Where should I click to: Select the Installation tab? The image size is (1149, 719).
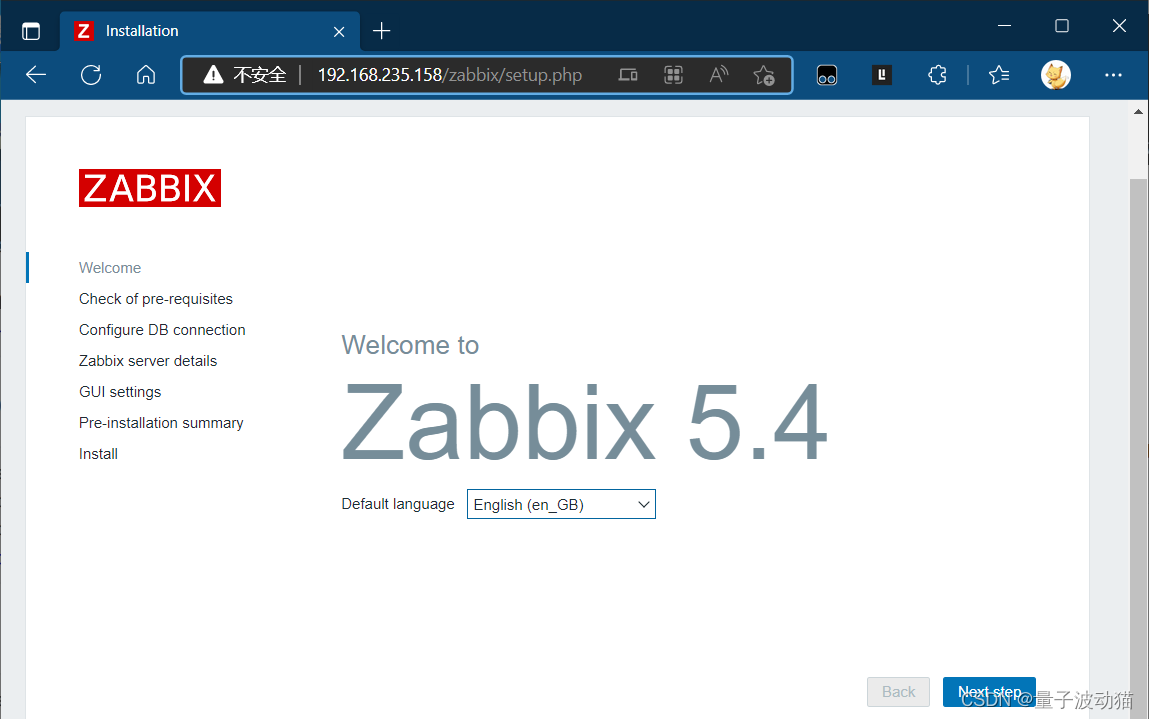tap(210, 31)
